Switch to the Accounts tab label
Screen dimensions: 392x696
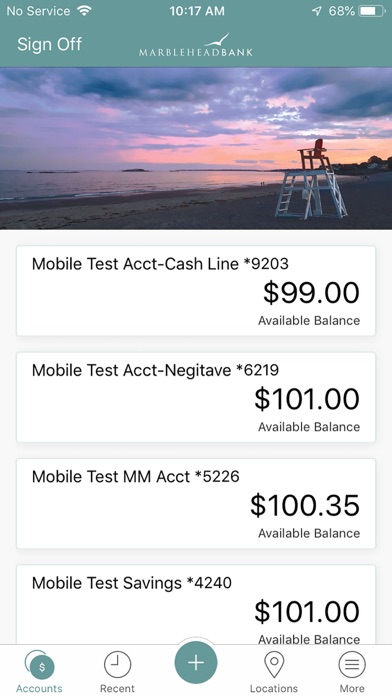[x=39, y=688]
